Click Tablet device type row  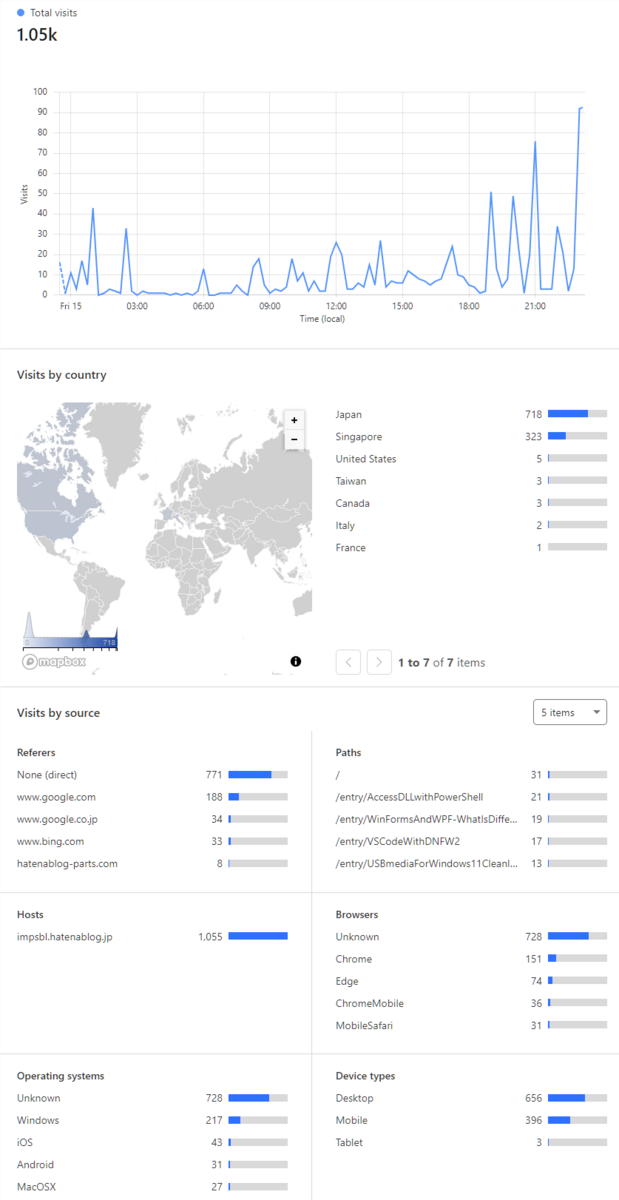(x=471, y=1142)
